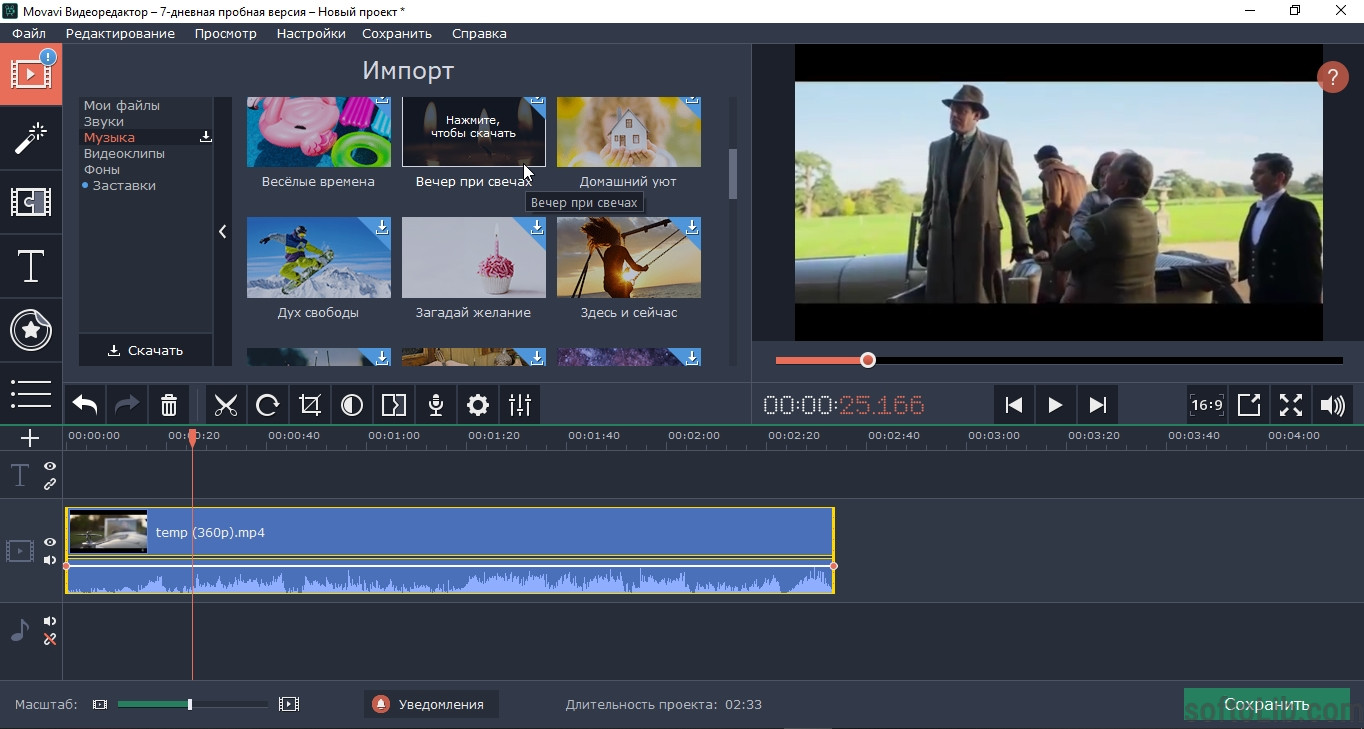Select Звуки category
The height and width of the screenshot is (729, 1364).
point(104,121)
